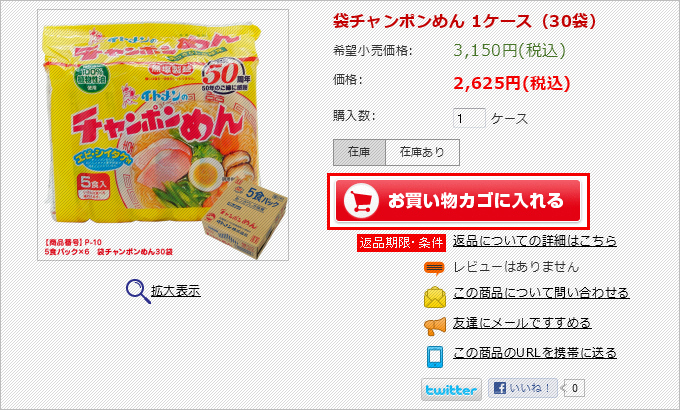This screenshot has width=680, height=410.
Task: Open この商品のURLを携帯に送る link
Action: click(x=535, y=353)
